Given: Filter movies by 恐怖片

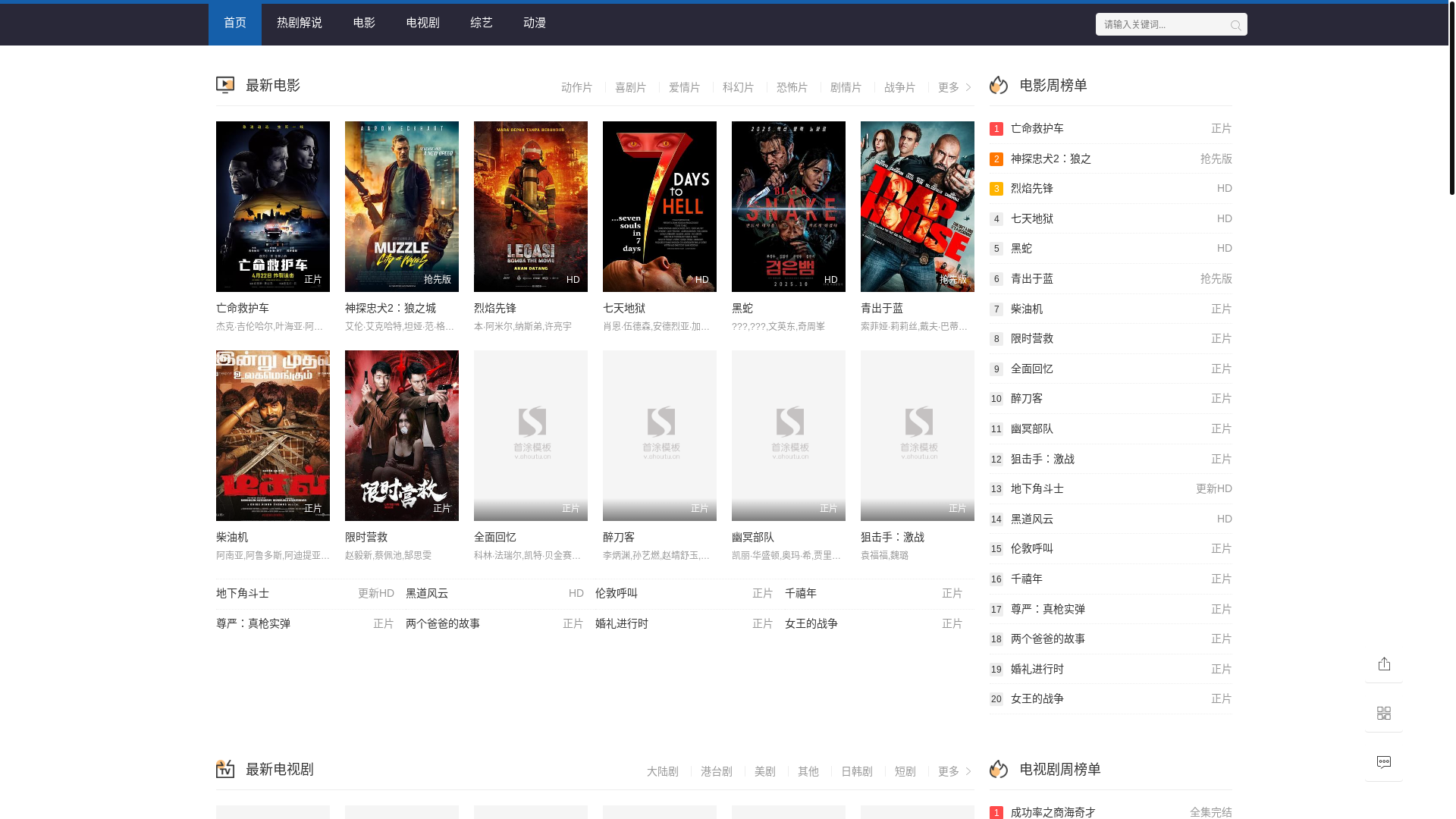Looking at the screenshot, I should pyautogui.click(x=792, y=87).
